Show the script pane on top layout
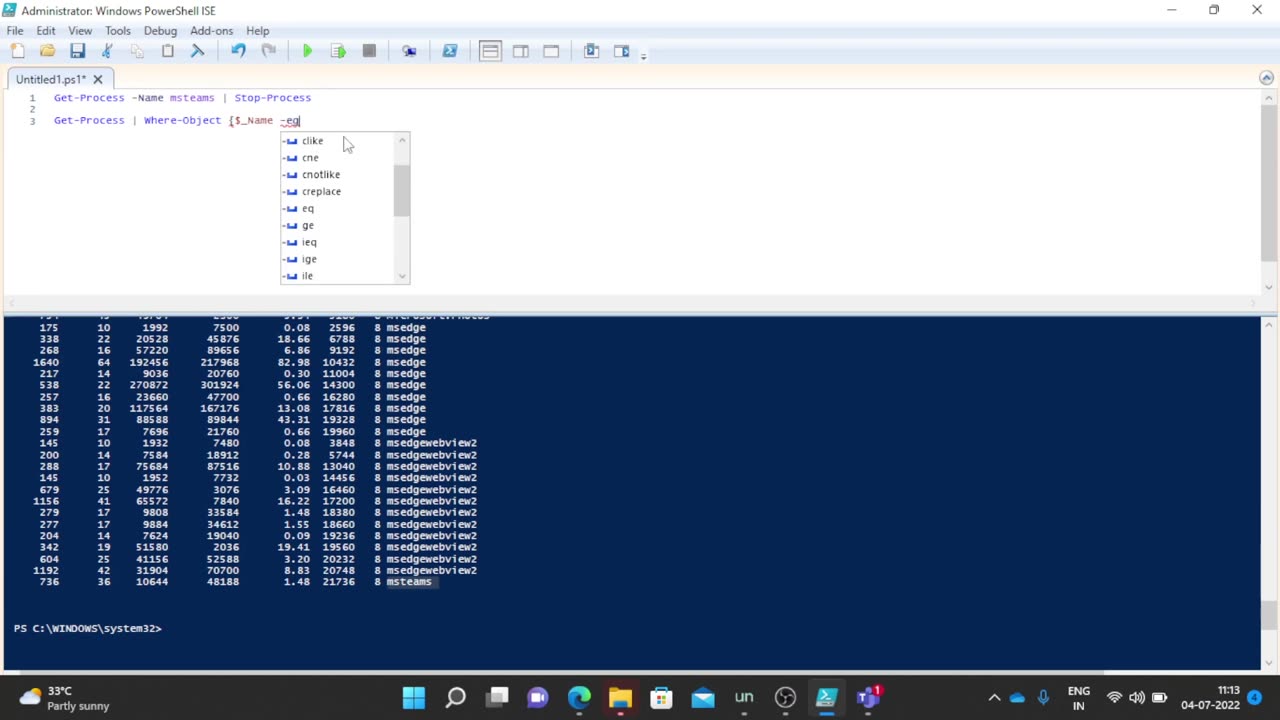Screen dimensions: 1280x720 [490, 51]
